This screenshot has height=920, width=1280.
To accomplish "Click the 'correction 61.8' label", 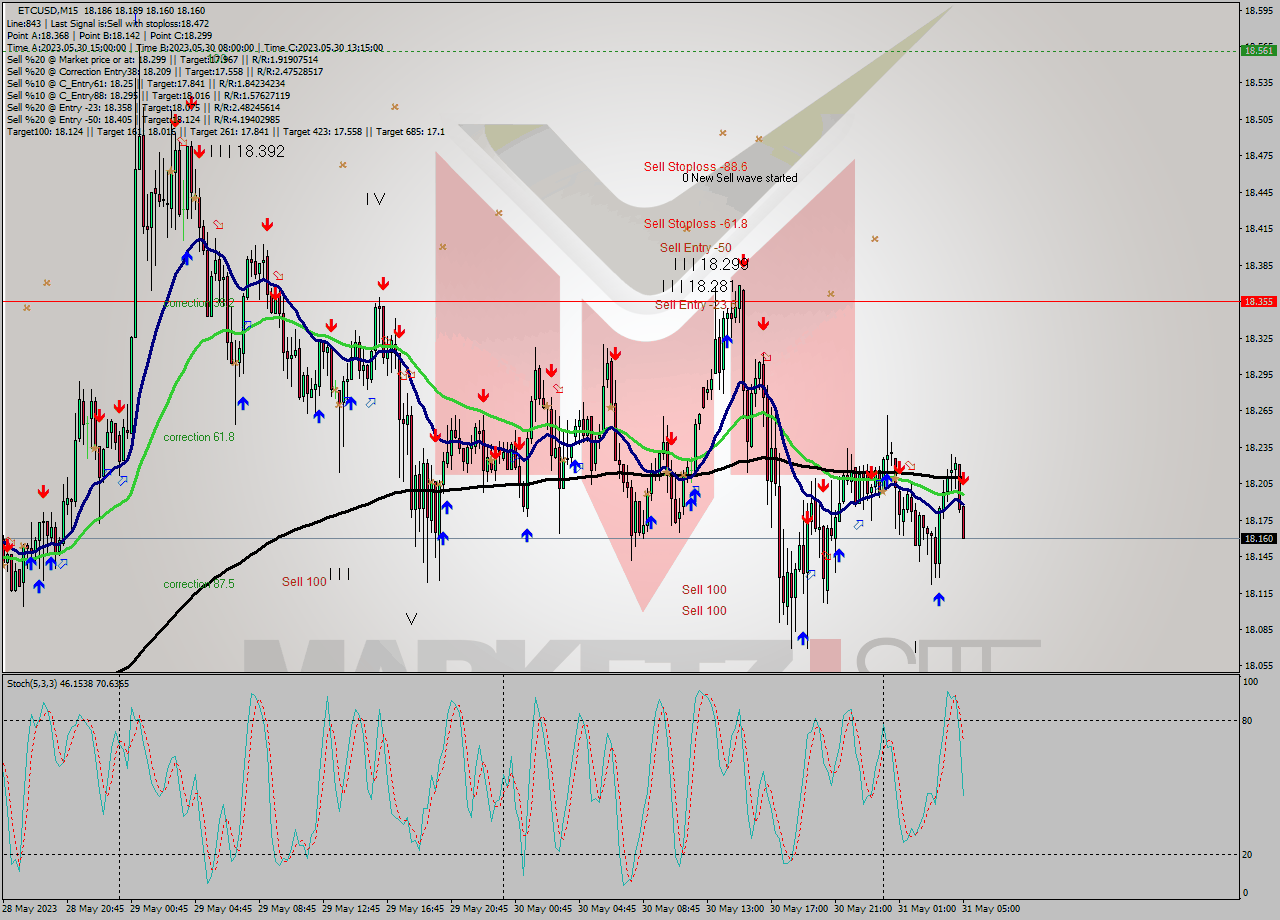I will tap(199, 437).
